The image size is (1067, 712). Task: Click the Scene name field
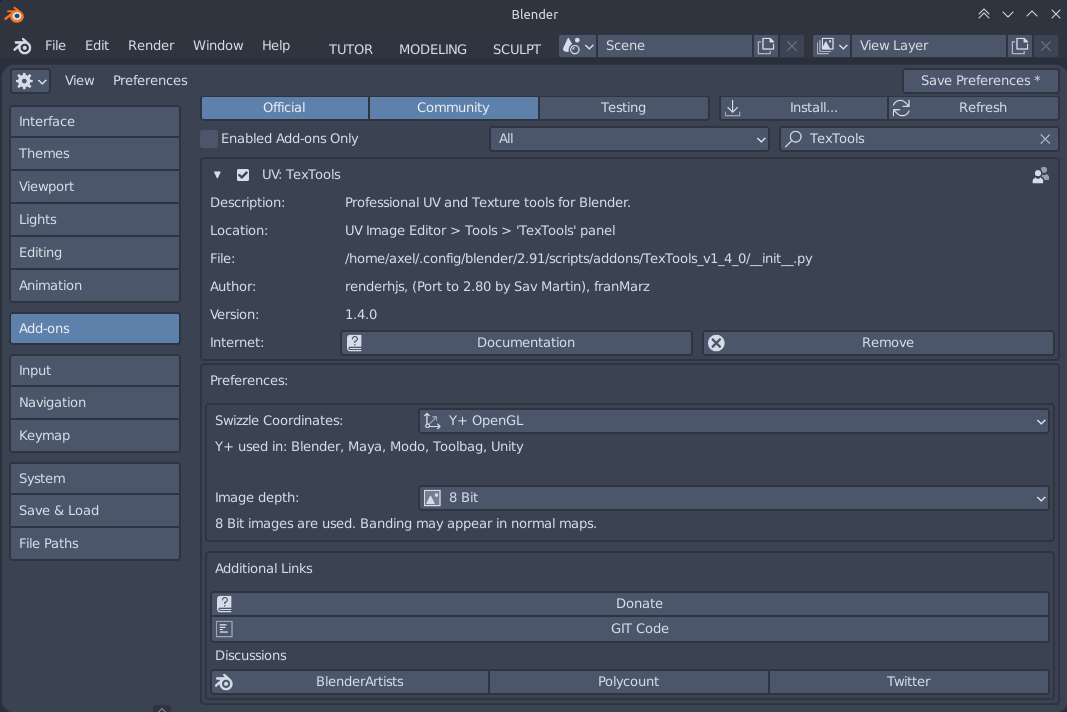pyautogui.click(x=675, y=46)
